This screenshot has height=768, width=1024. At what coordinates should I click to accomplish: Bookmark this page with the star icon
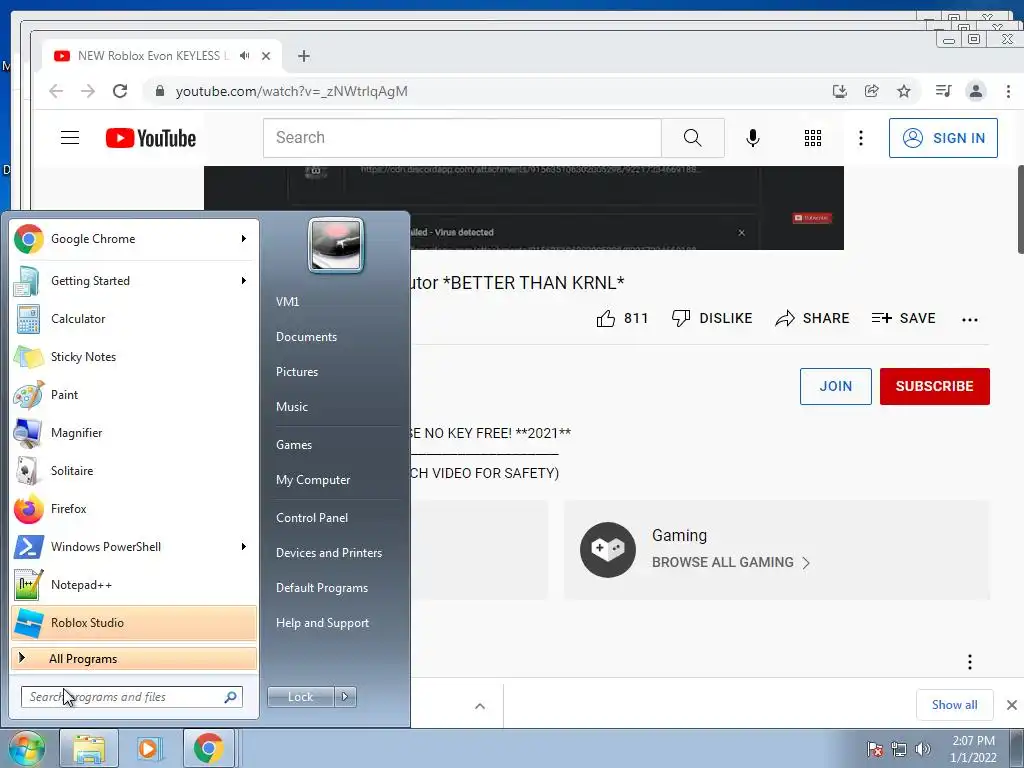point(904,91)
